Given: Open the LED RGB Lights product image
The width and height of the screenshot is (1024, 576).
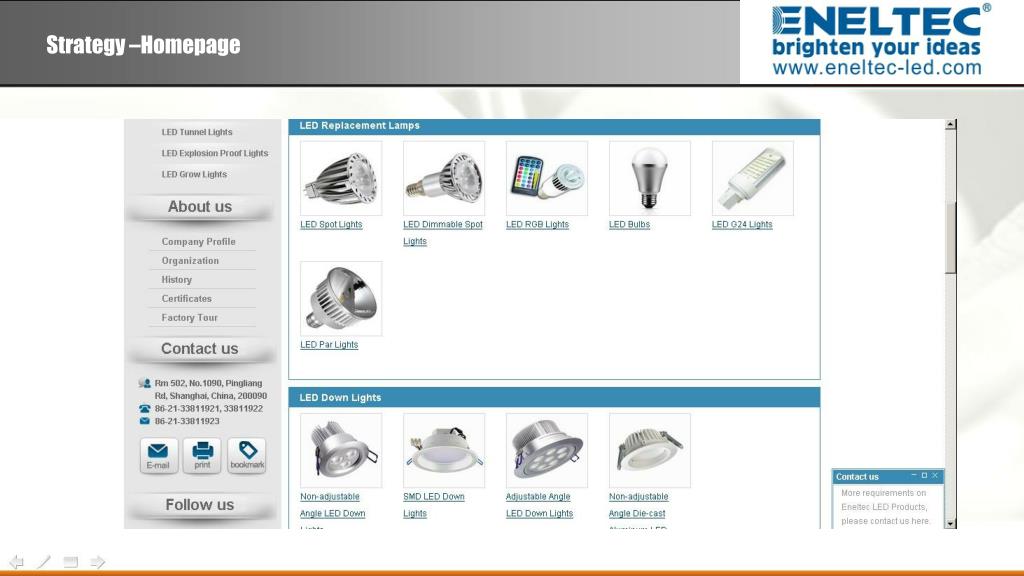Looking at the screenshot, I should click(x=547, y=178).
